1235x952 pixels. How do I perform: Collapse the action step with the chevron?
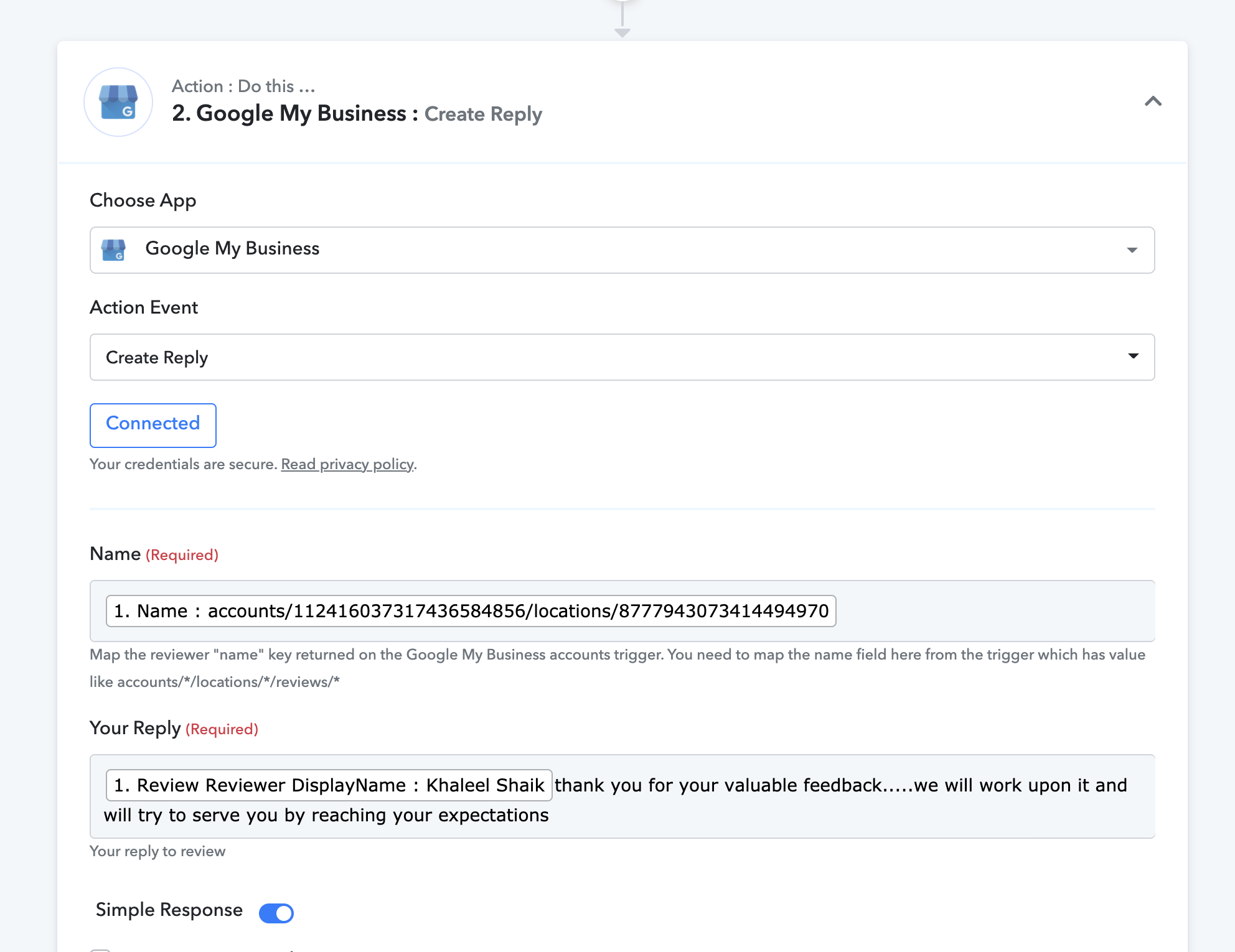tap(1153, 101)
